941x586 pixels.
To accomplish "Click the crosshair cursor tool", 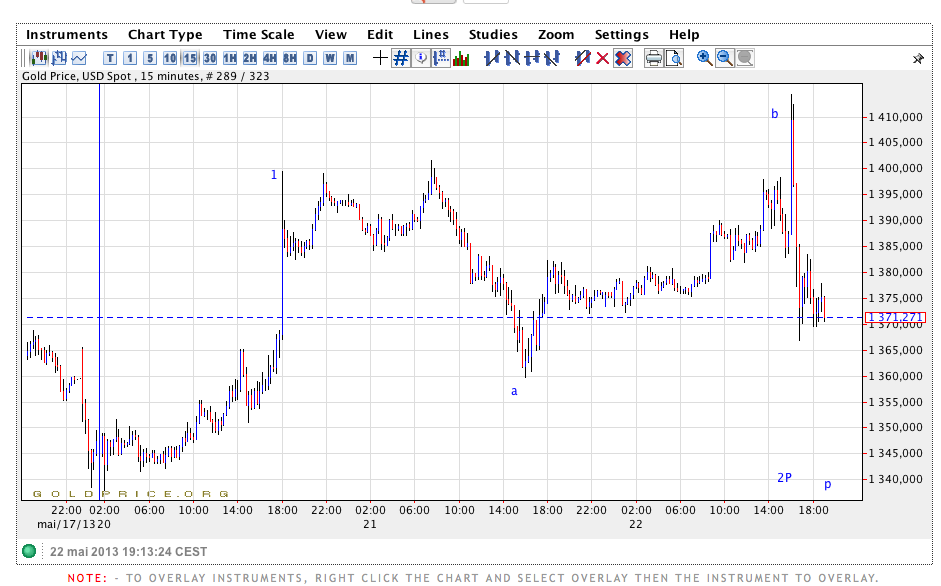I will (380, 58).
